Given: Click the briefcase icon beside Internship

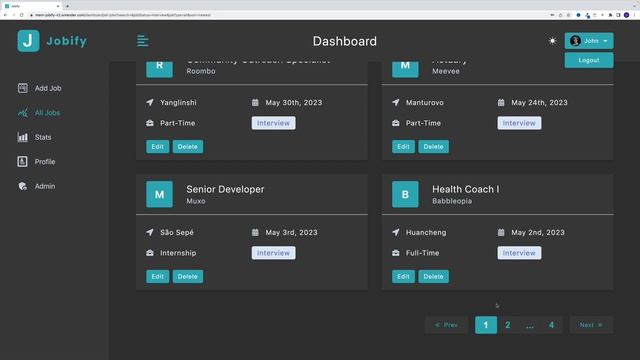Looking at the screenshot, I should [x=150, y=253].
